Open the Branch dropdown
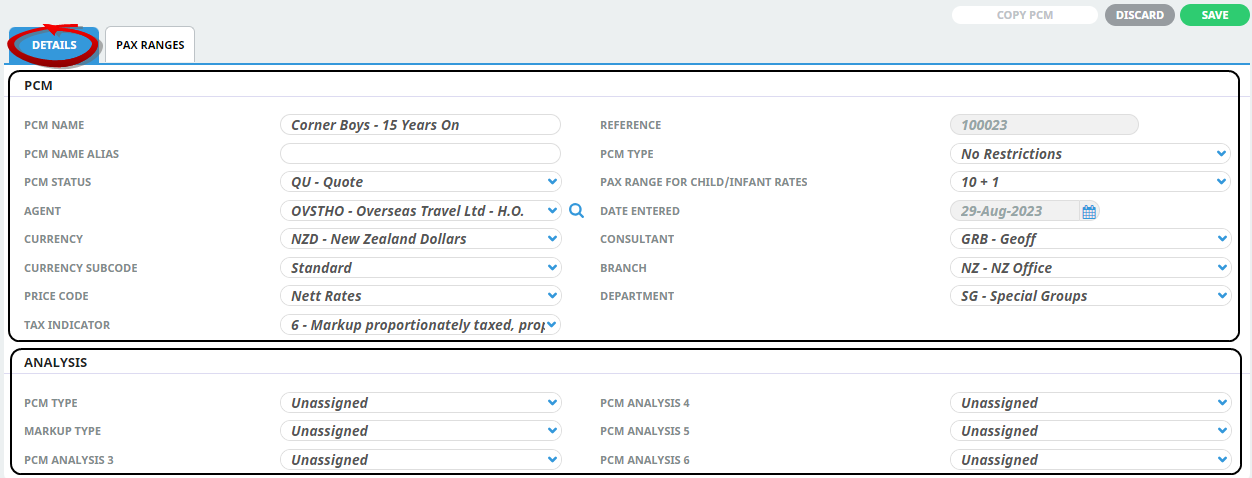The width and height of the screenshot is (1252, 478). click(x=1089, y=268)
